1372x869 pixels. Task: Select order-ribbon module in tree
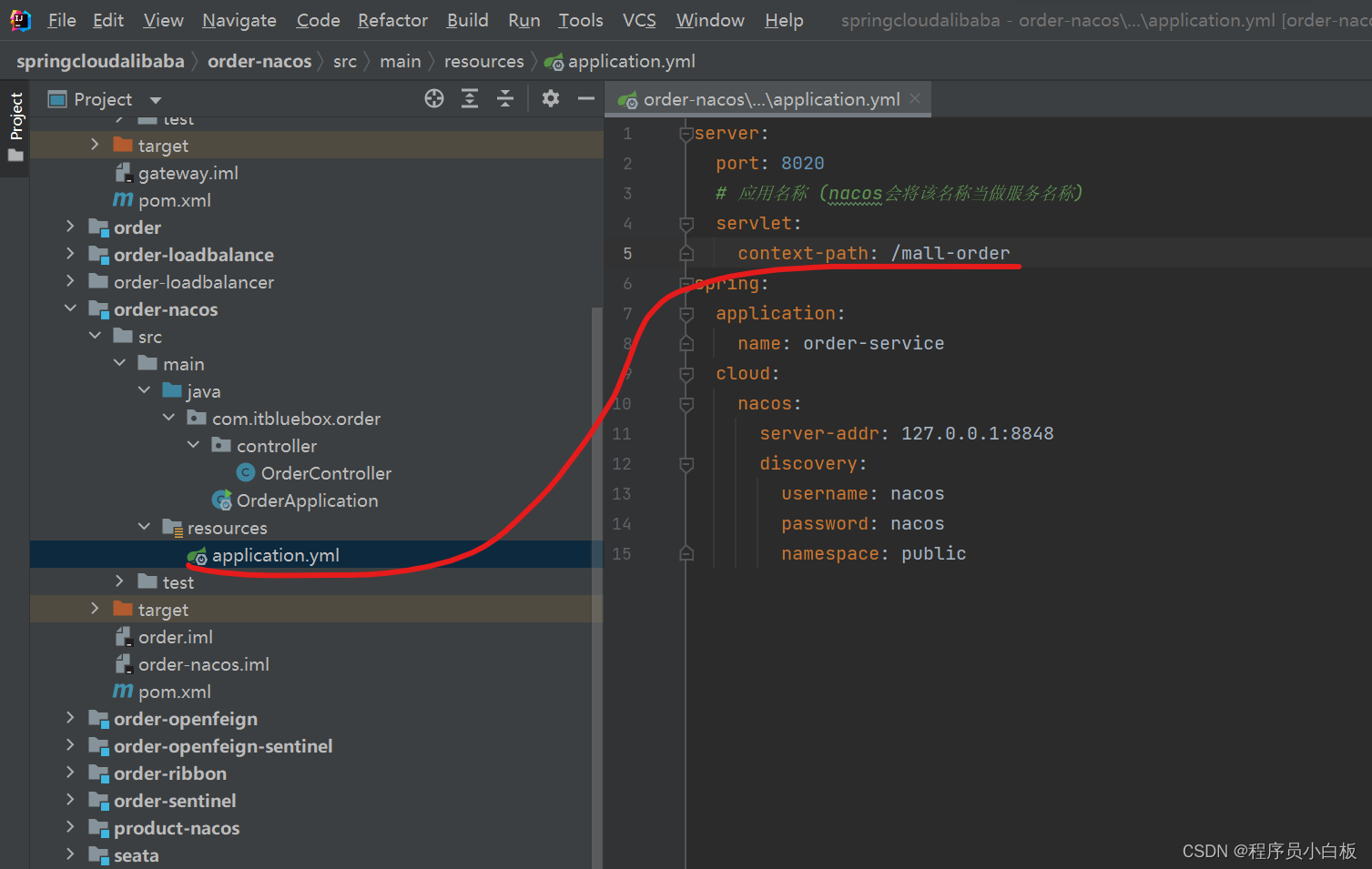(x=170, y=773)
